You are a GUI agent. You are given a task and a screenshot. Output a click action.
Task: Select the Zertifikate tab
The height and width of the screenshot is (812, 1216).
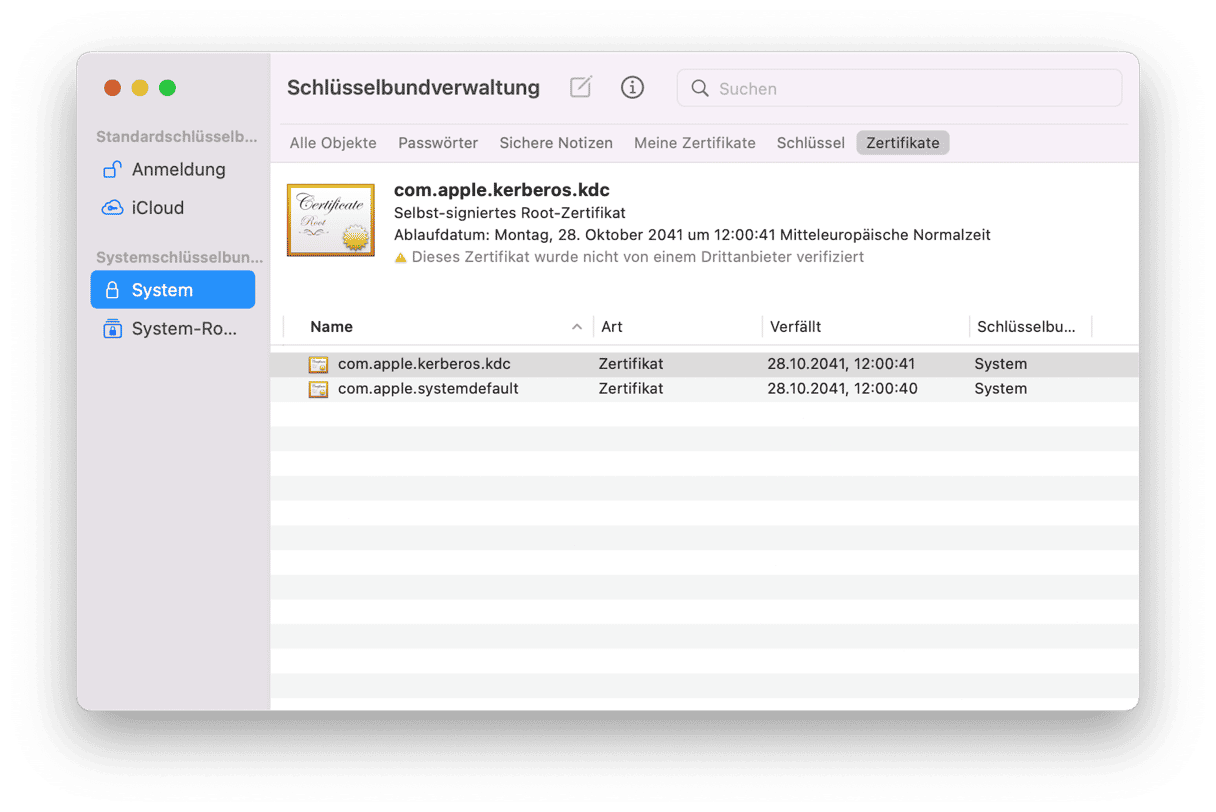tap(903, 143)
